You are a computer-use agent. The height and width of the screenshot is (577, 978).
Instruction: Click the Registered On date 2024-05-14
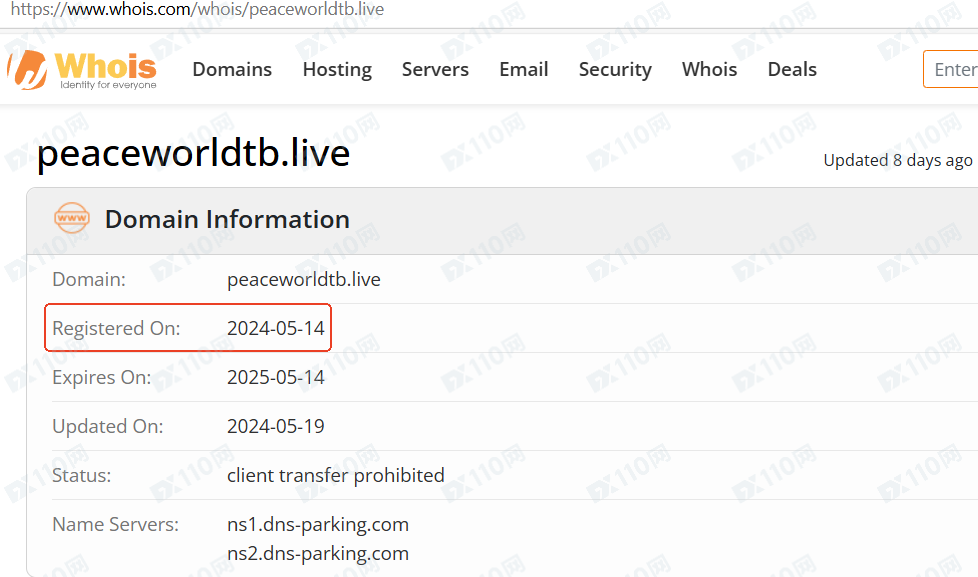pyautogui.click(x=276, y=328)
